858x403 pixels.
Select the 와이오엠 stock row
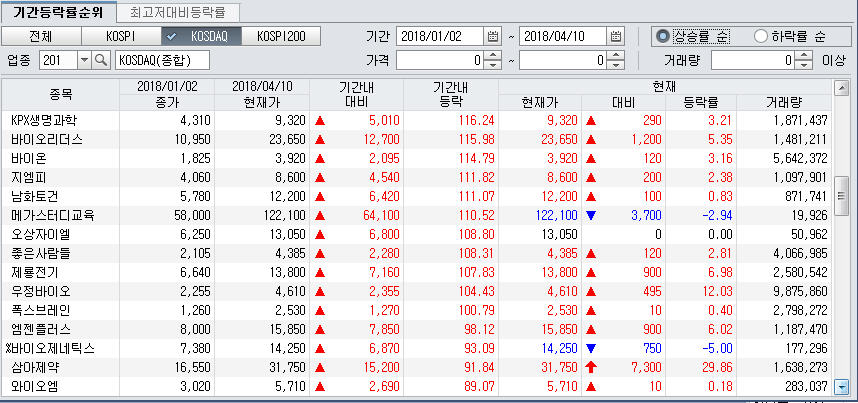pyautogui.click(x=416, y=387)
